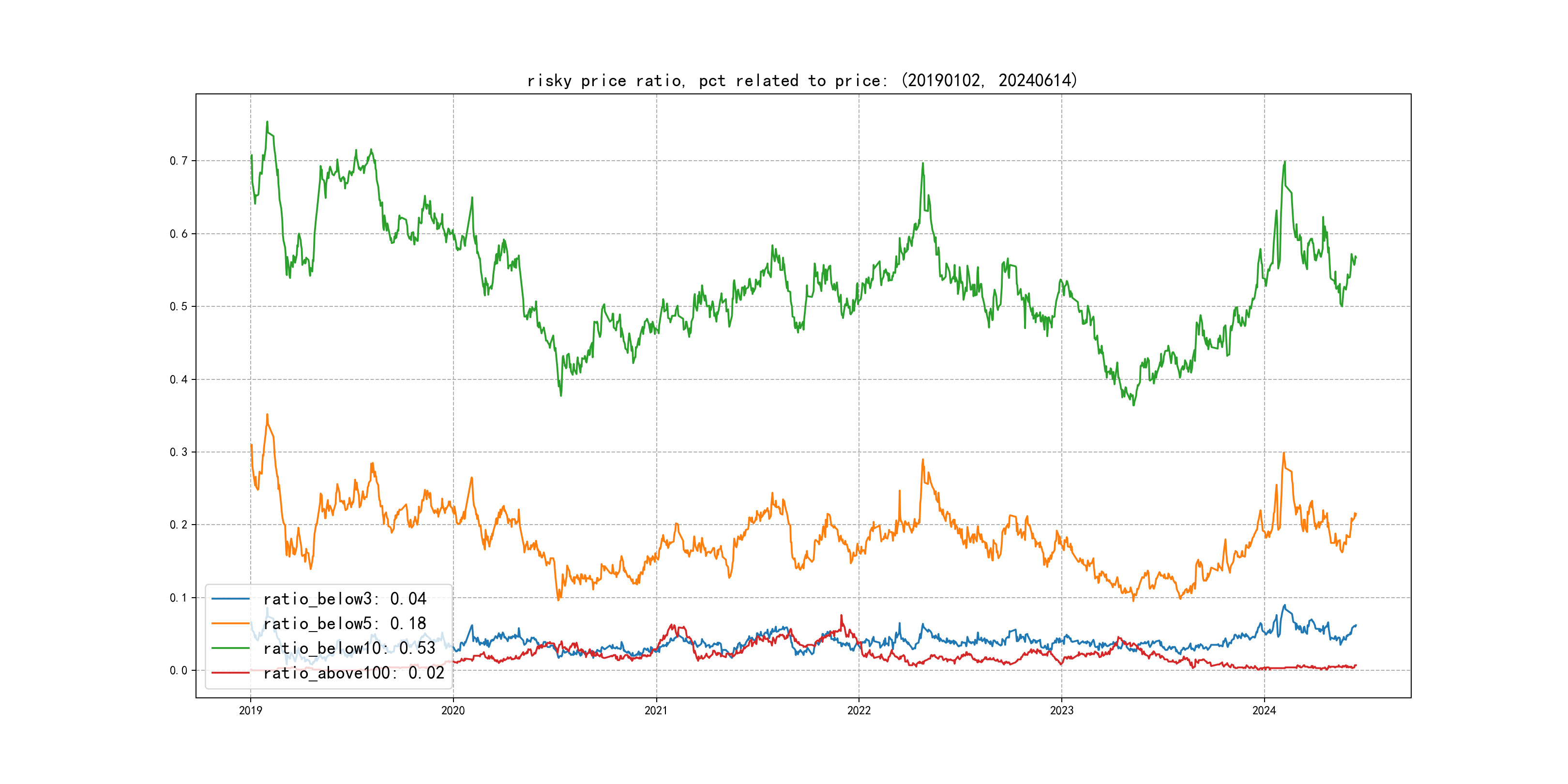Click the 2019 x-axis tick label
1568x784 pixels.
coord(250,710)
